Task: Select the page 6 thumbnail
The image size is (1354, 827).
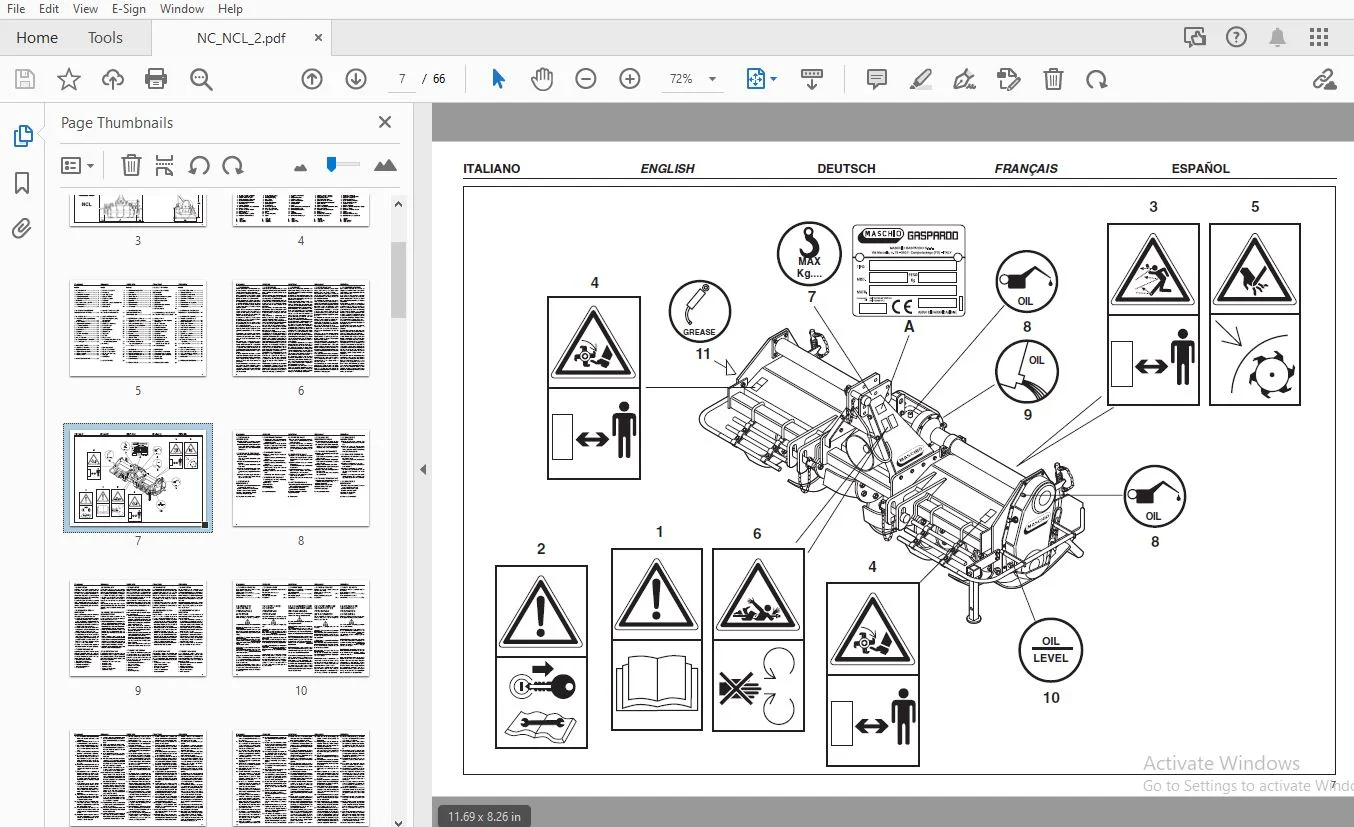Action: click(x=301, y=328)
